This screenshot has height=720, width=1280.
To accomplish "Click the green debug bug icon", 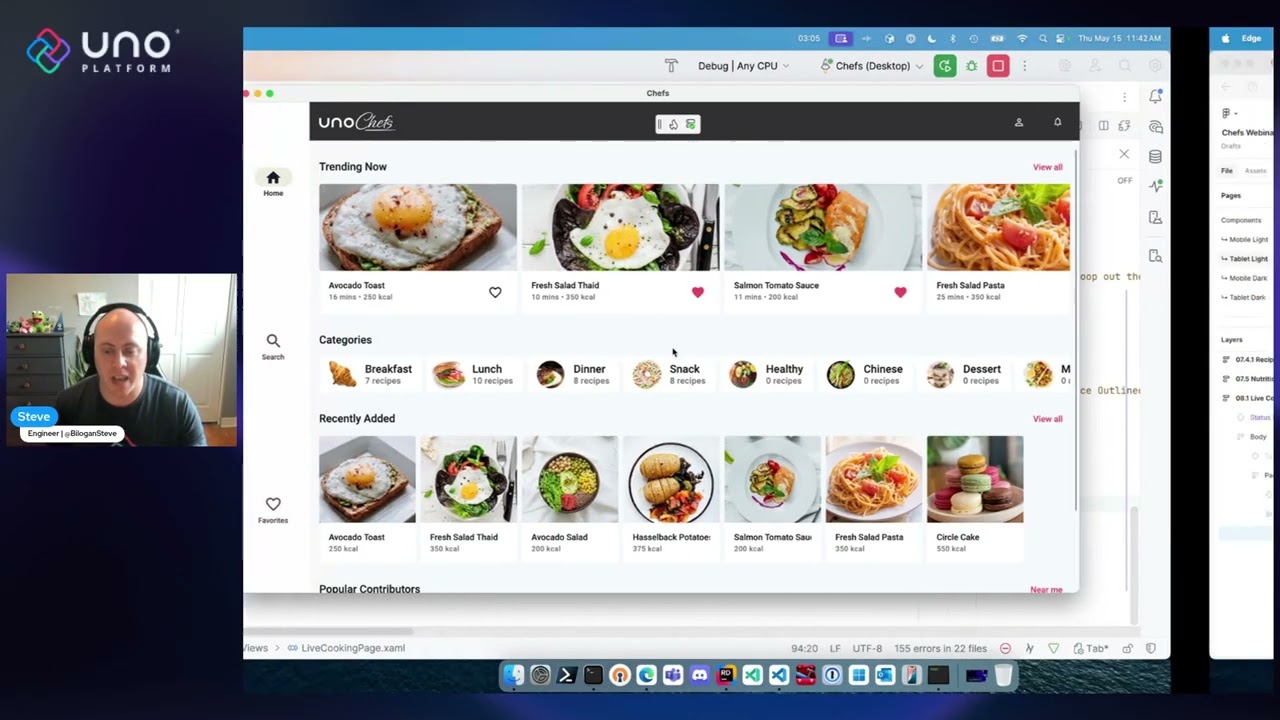I will pyautogui.click(x=971, y=66).
